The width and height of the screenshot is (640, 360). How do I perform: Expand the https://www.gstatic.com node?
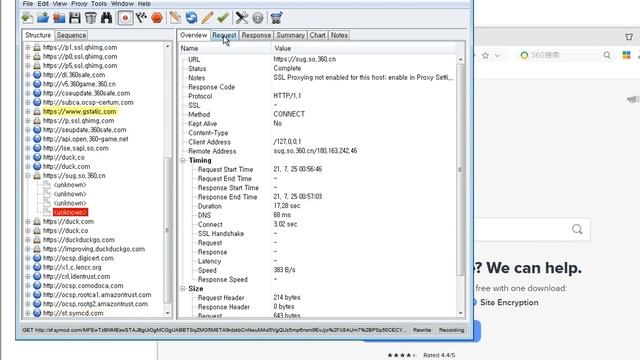[28, 111]
